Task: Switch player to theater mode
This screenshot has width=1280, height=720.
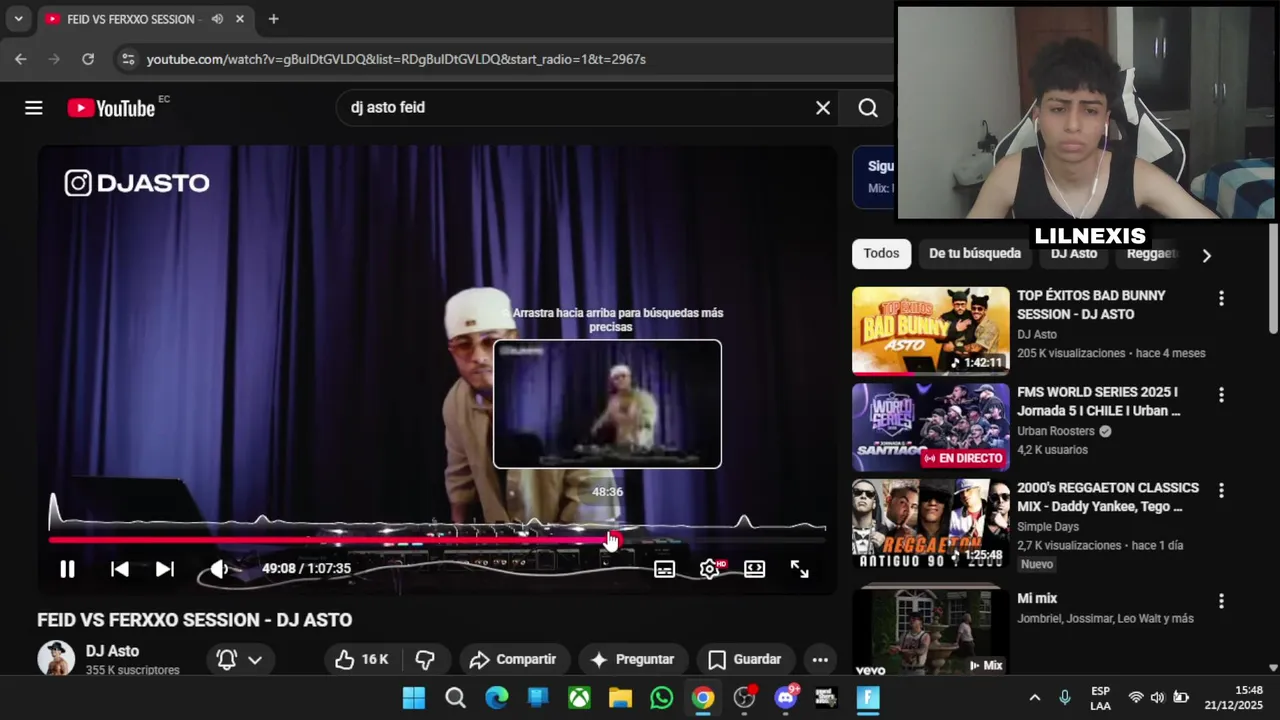Action: click(x=754, y=569)
